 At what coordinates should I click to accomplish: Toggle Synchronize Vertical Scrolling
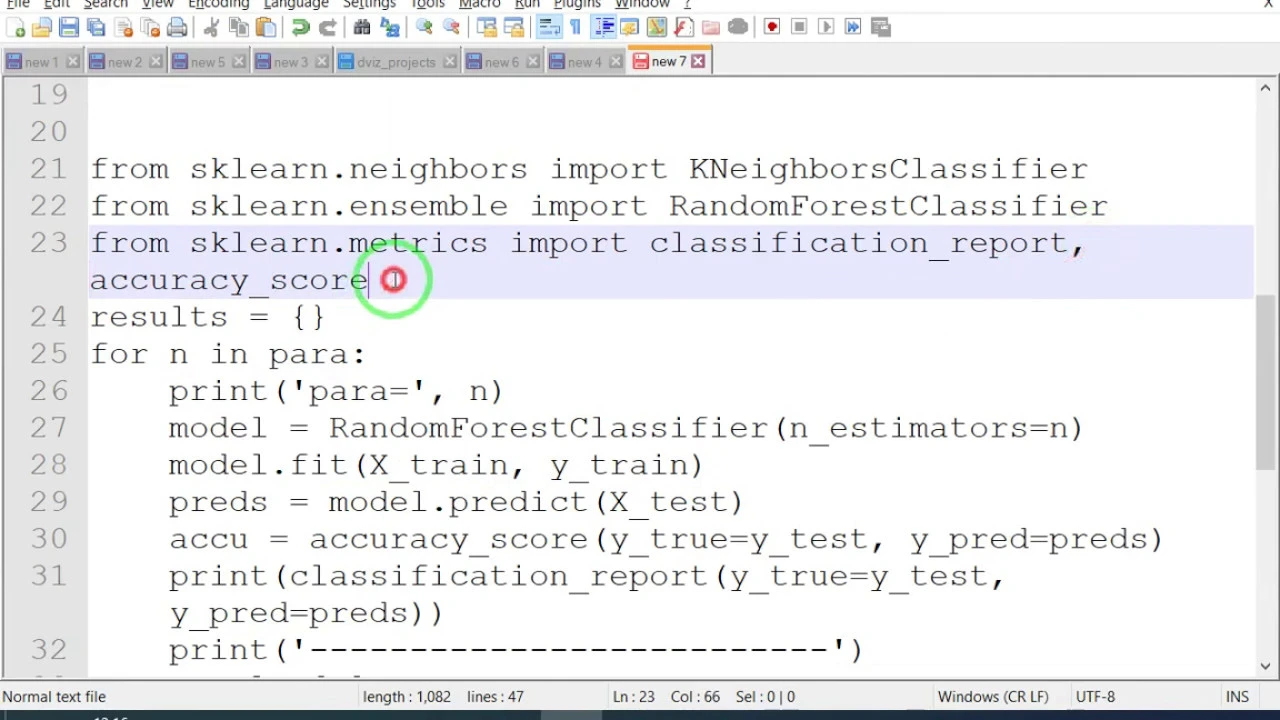[x=486, y=27]
